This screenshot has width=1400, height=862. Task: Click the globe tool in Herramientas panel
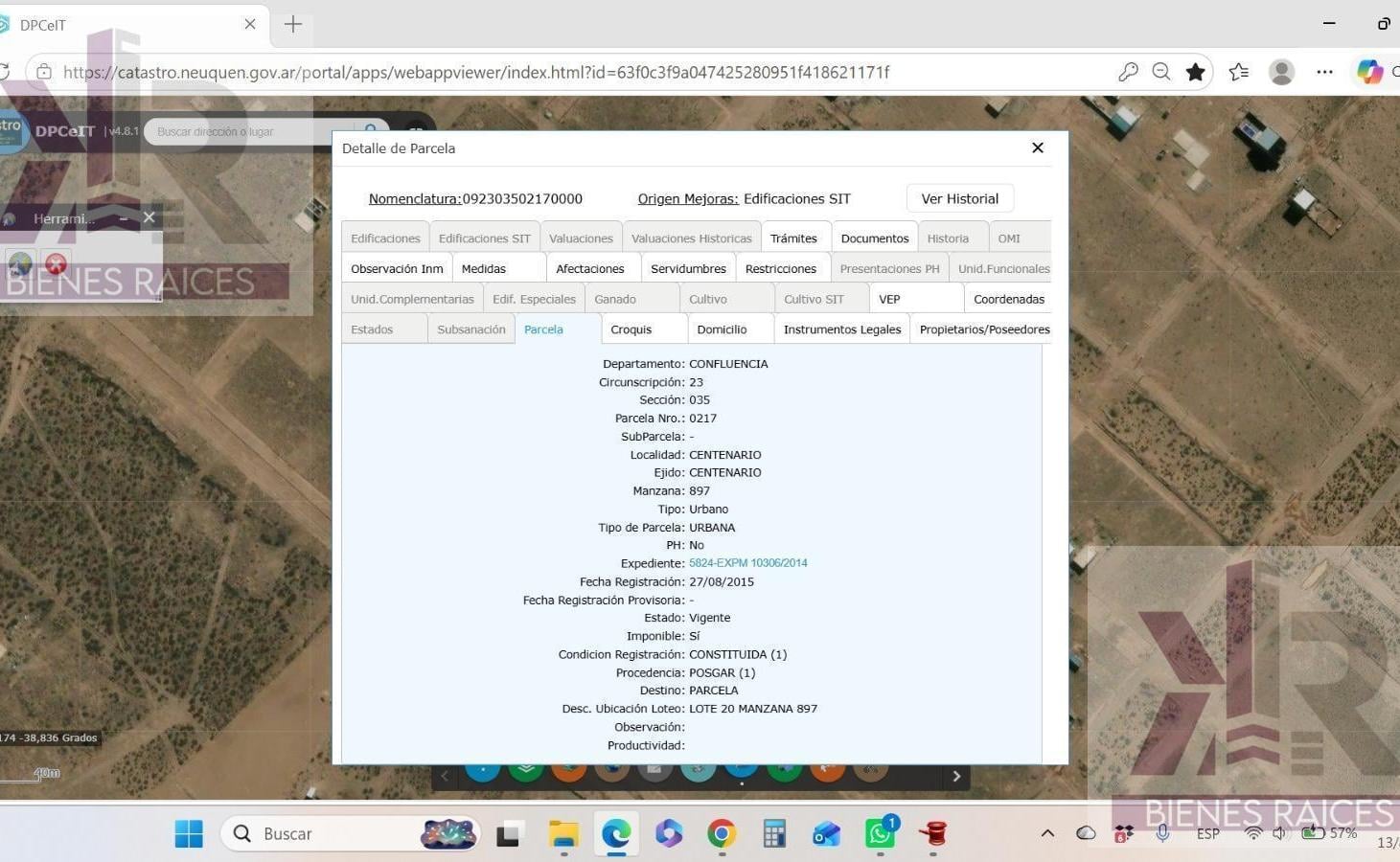pyautogui.click(x=20, y=263)
